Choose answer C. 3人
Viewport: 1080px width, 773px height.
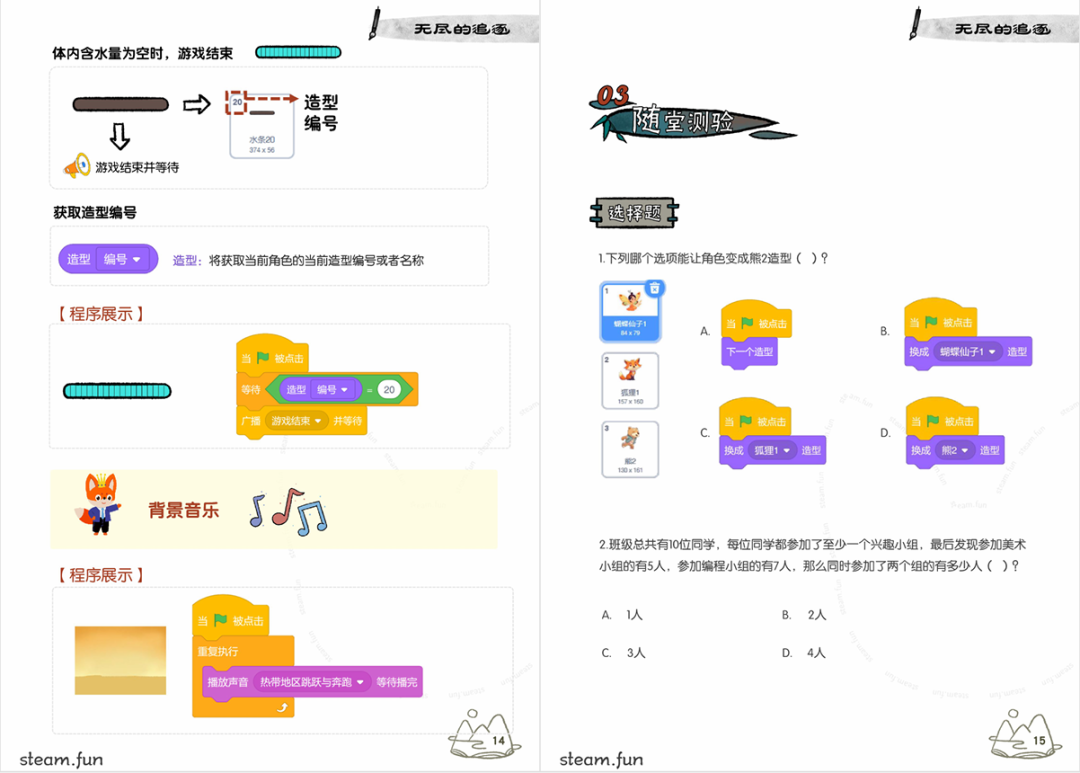623,652
